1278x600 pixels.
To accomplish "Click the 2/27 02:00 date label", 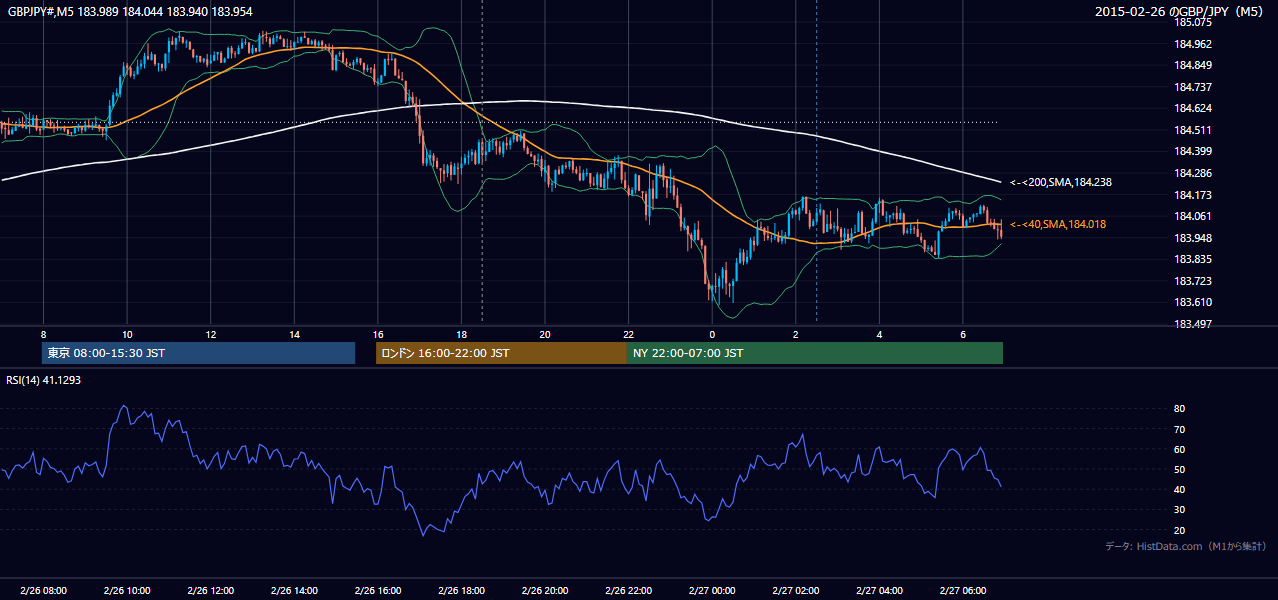I will point(796,591).
